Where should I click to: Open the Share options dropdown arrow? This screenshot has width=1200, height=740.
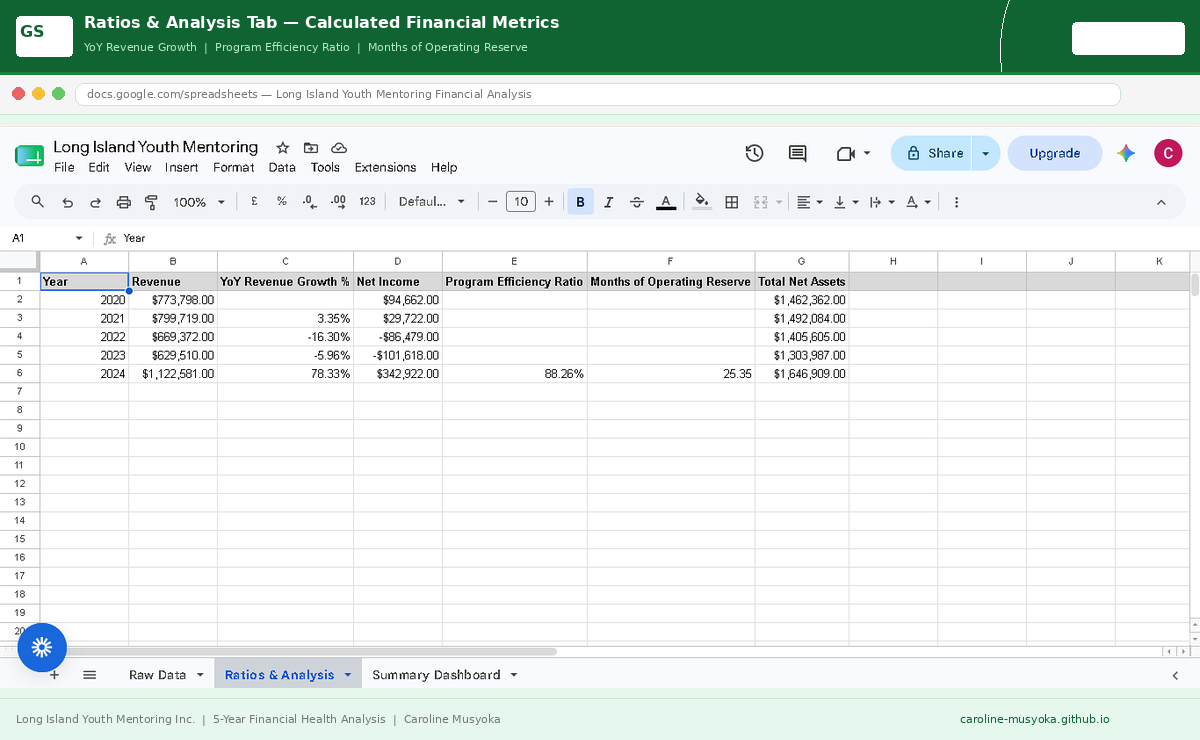(986, 153)
